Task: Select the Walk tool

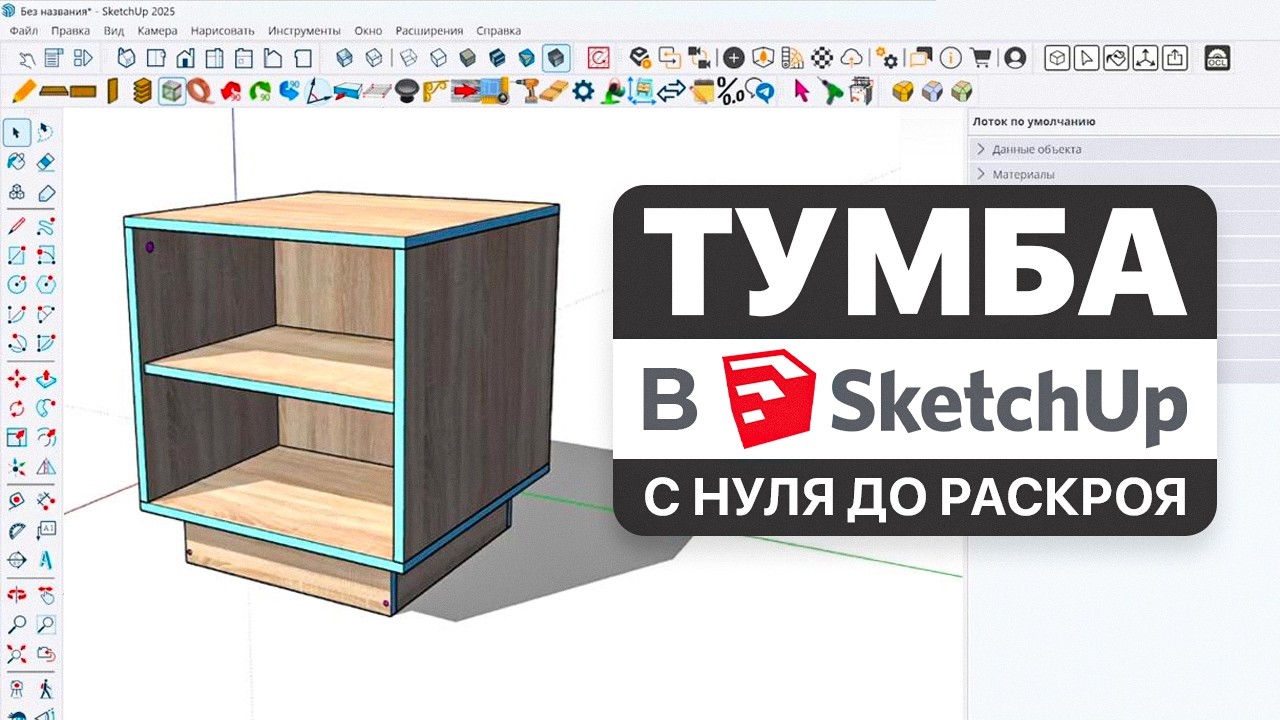Action: pos(45,689)
